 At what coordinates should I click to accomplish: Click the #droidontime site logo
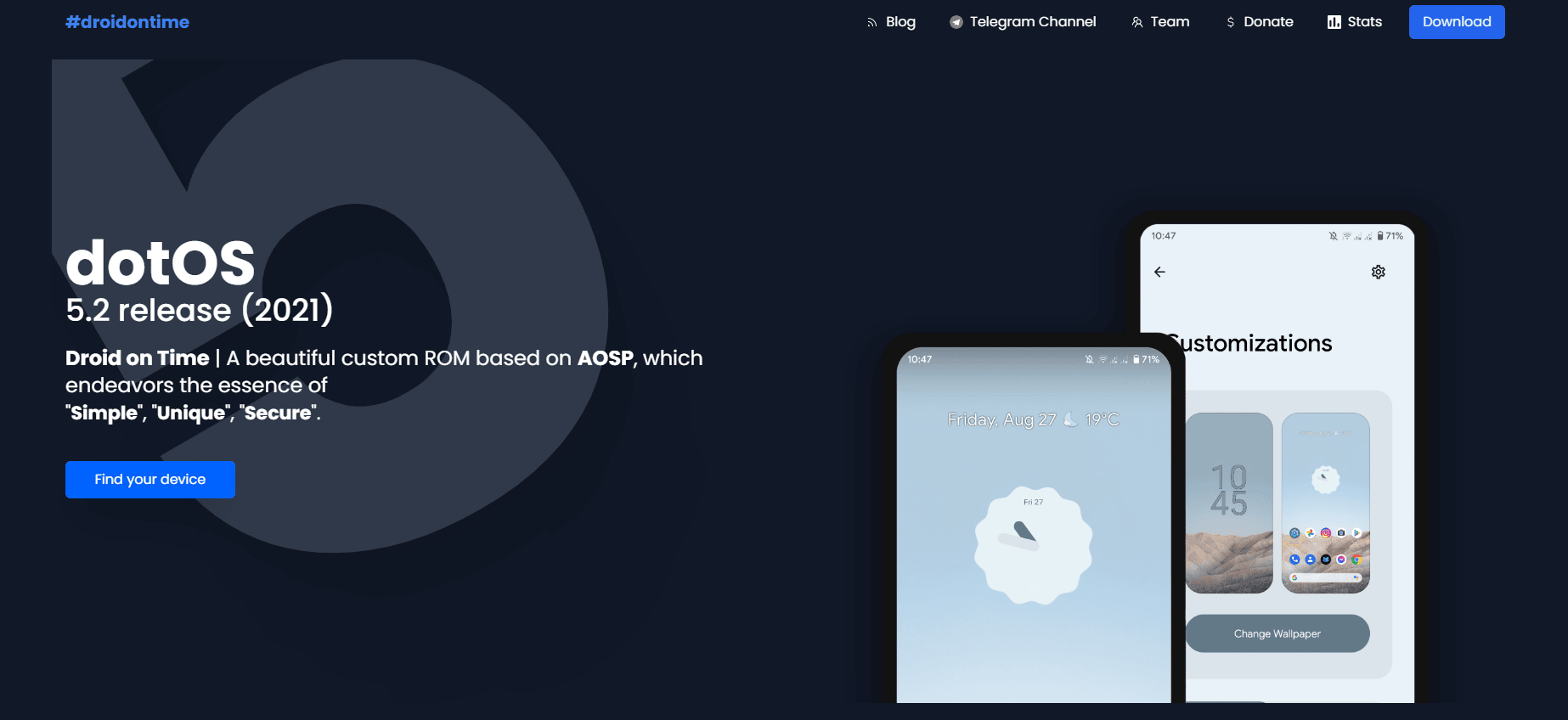127,22
